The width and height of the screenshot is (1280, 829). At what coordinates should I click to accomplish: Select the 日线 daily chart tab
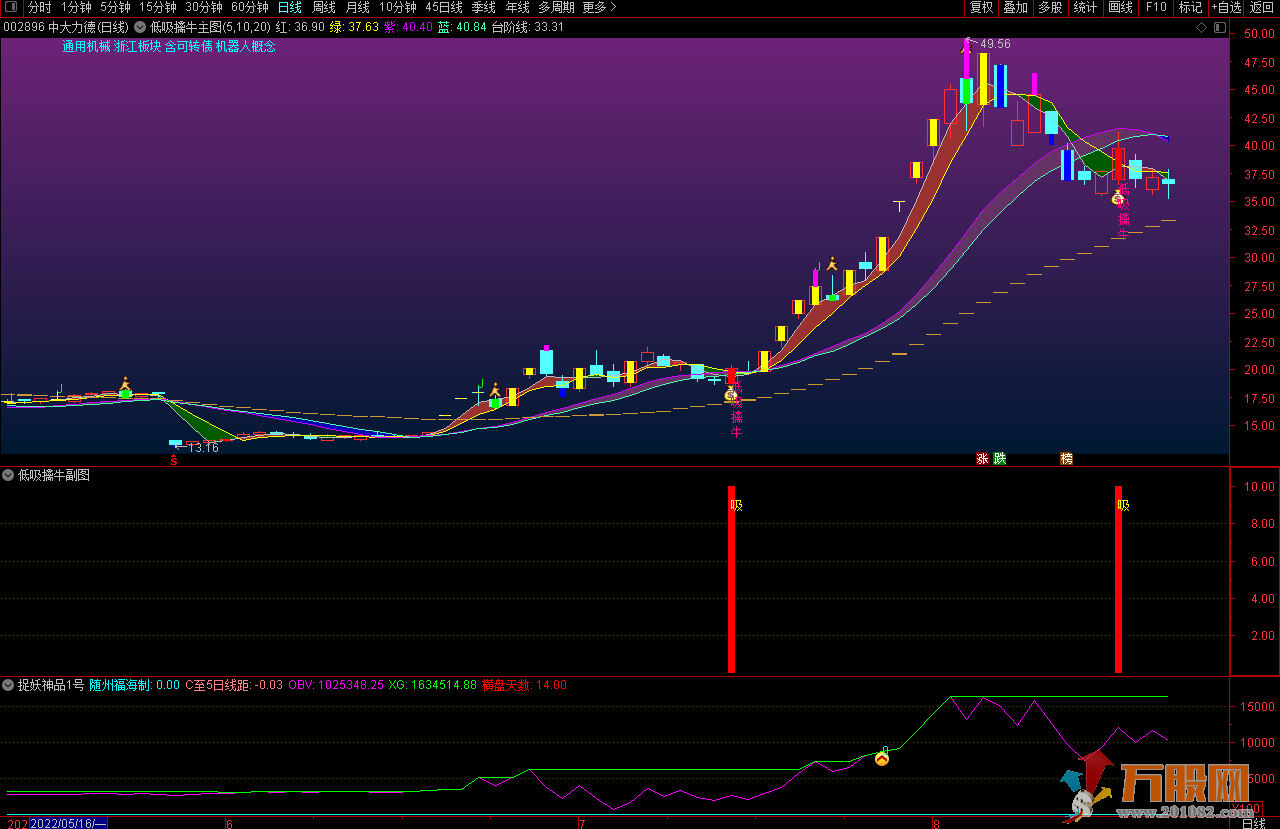289,7
